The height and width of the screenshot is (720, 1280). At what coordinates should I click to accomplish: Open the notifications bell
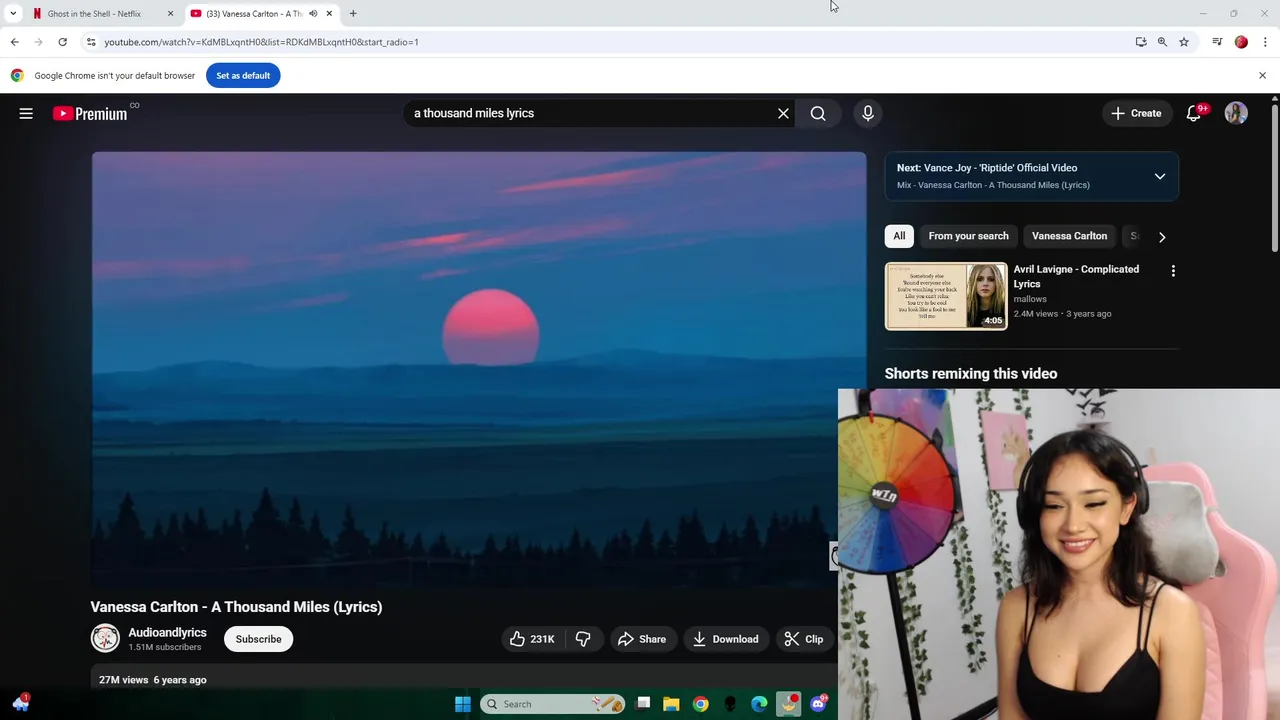pyautogui.click(x=1194, y=113)
